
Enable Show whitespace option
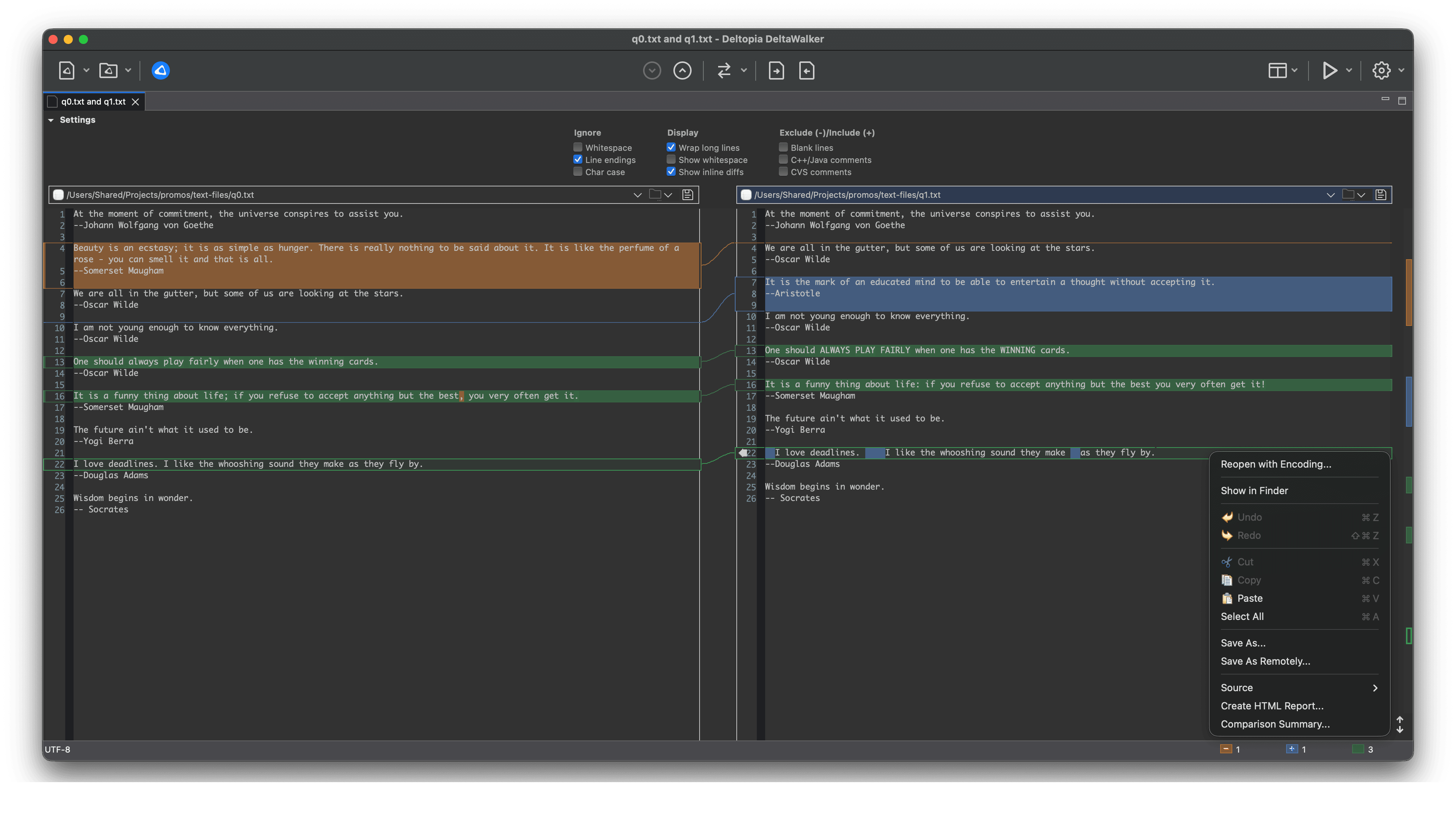tap(671, 160)
